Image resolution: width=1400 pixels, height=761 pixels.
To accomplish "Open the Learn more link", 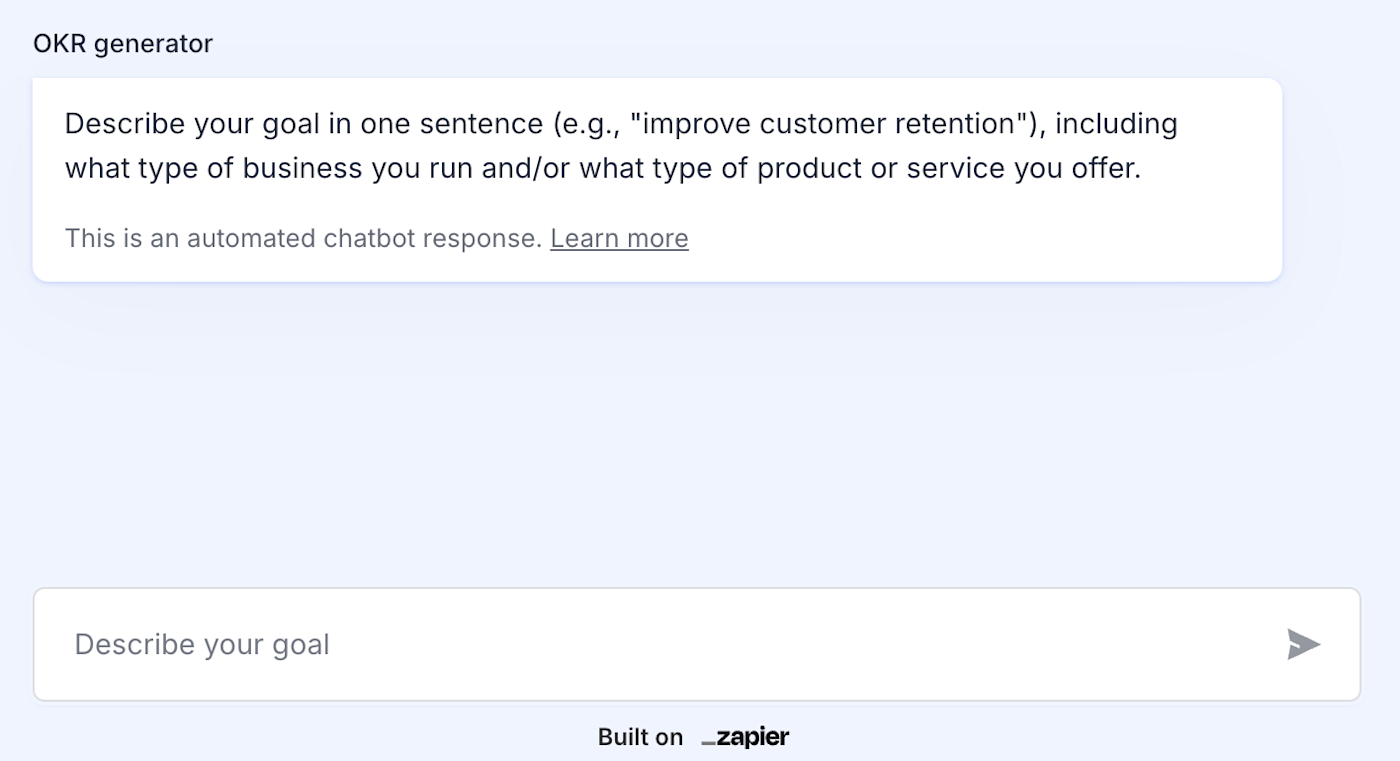I will [619, 238].
